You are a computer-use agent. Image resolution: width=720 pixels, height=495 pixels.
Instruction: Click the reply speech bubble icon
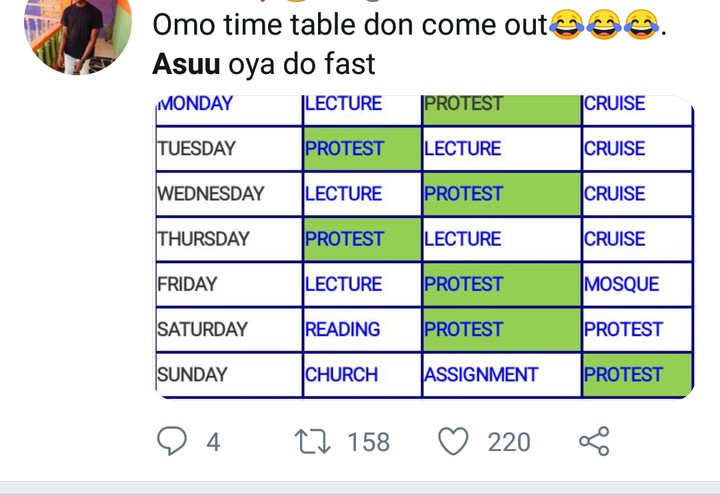[x=174, y=442]
